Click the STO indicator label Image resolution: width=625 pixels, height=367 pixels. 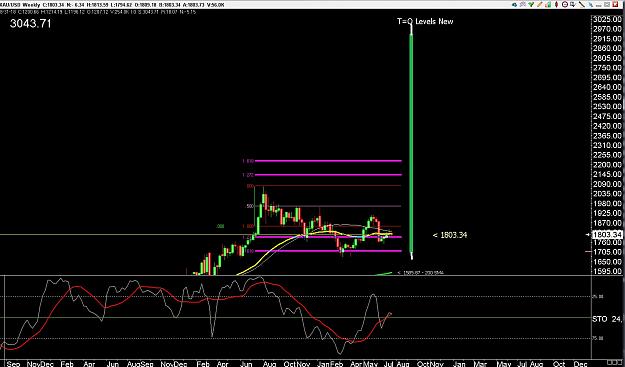click(600, 319)
